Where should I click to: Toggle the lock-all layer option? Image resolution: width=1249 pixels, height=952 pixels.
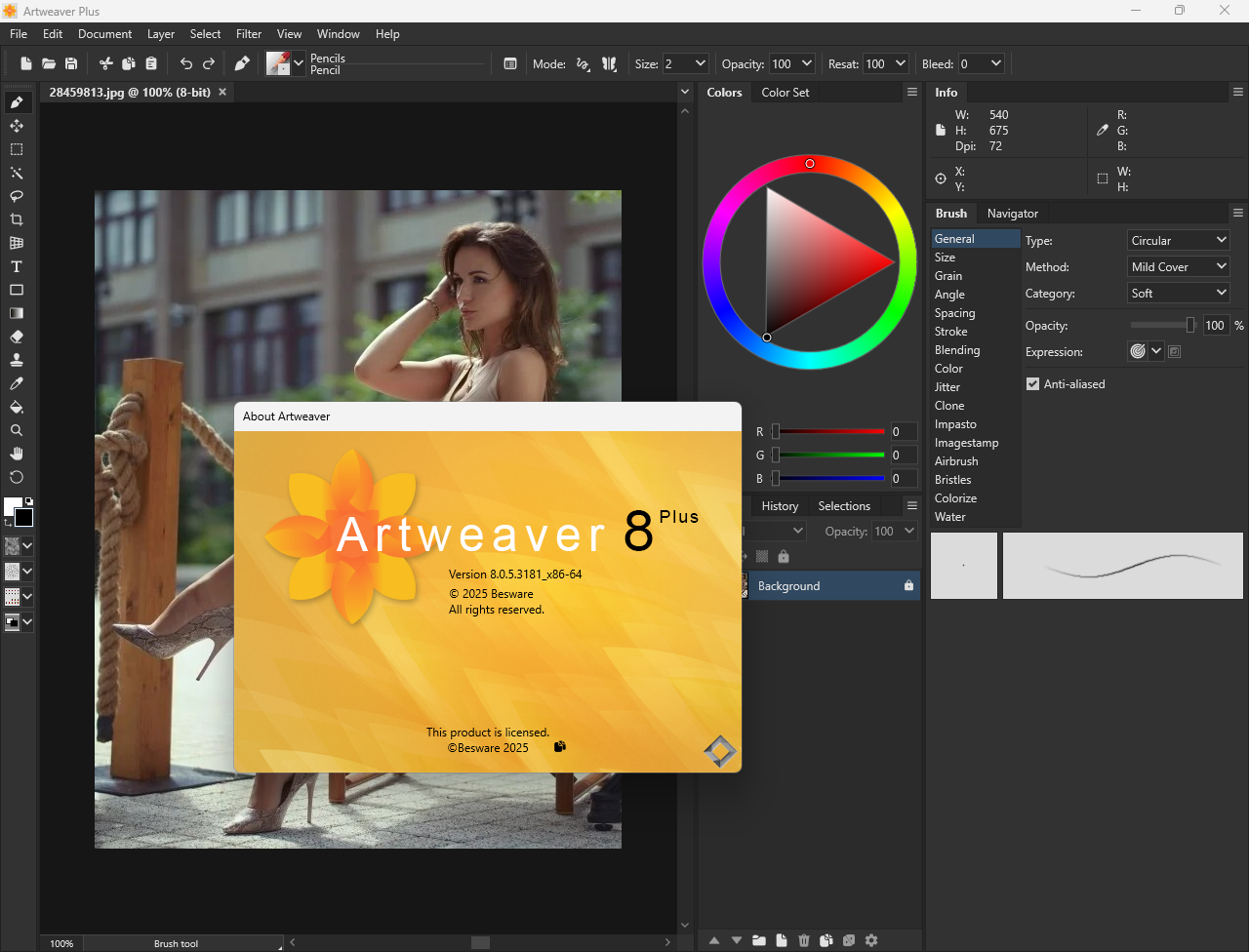click(x=783, y=556)
